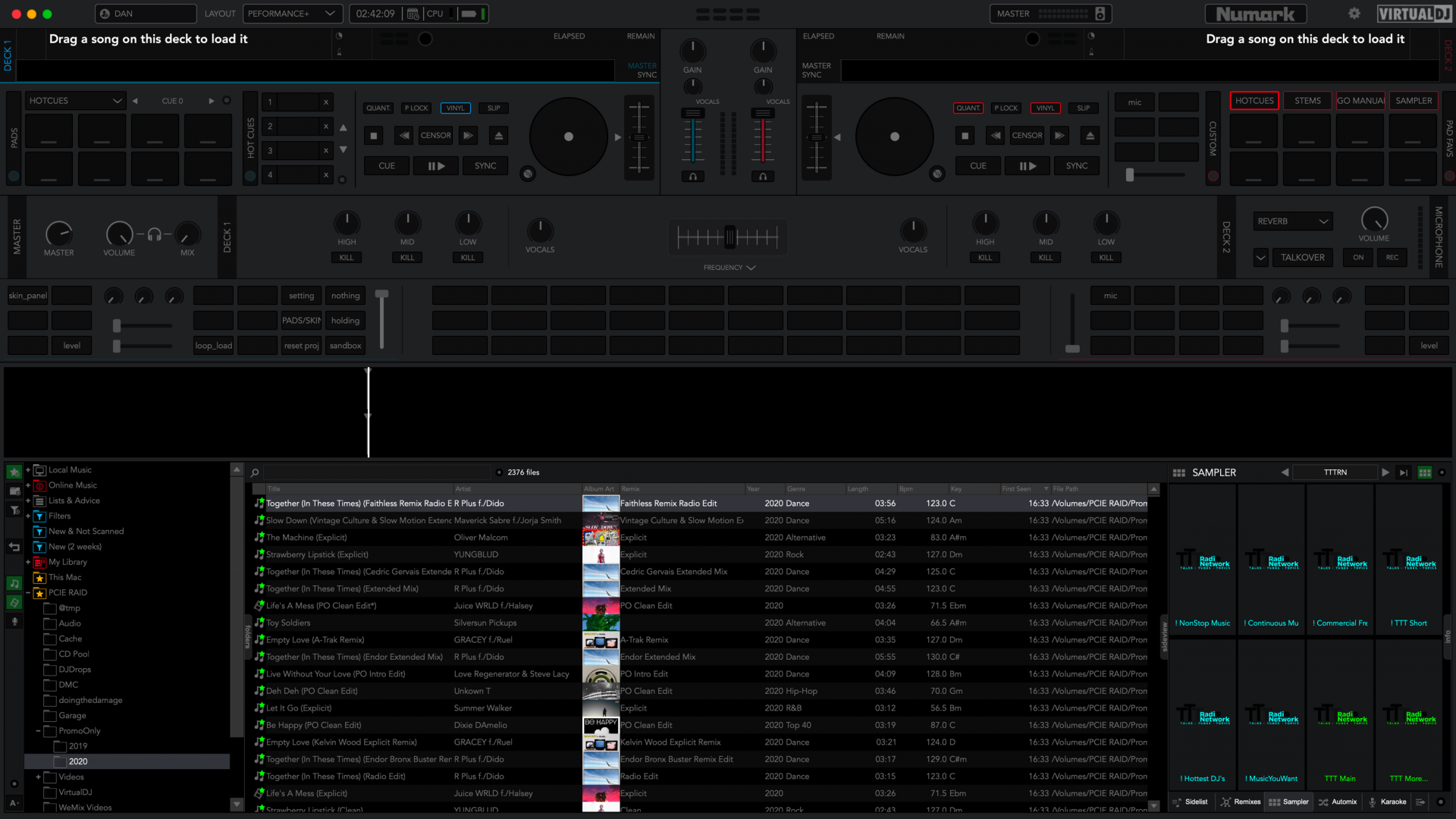Collapse the PromoOnly folder
This screenshot has width=1456, height=819.
point(38,731)
